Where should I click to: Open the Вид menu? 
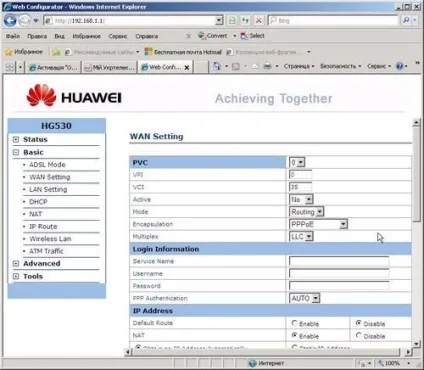tap(59, 36)
